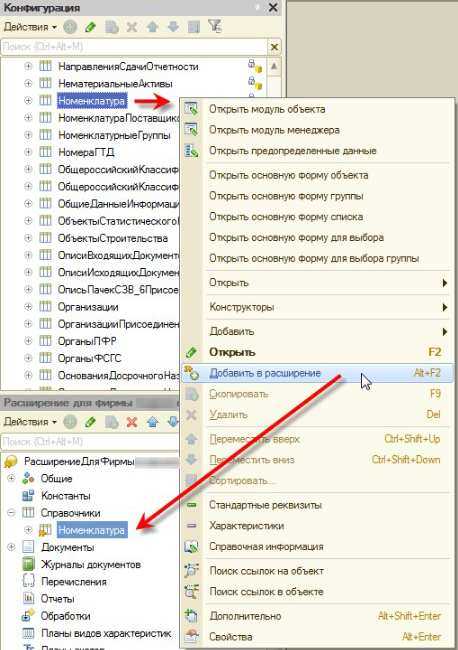Collapse the Справочники node
Screen dimensions: 458x650
tap(11, 513)
